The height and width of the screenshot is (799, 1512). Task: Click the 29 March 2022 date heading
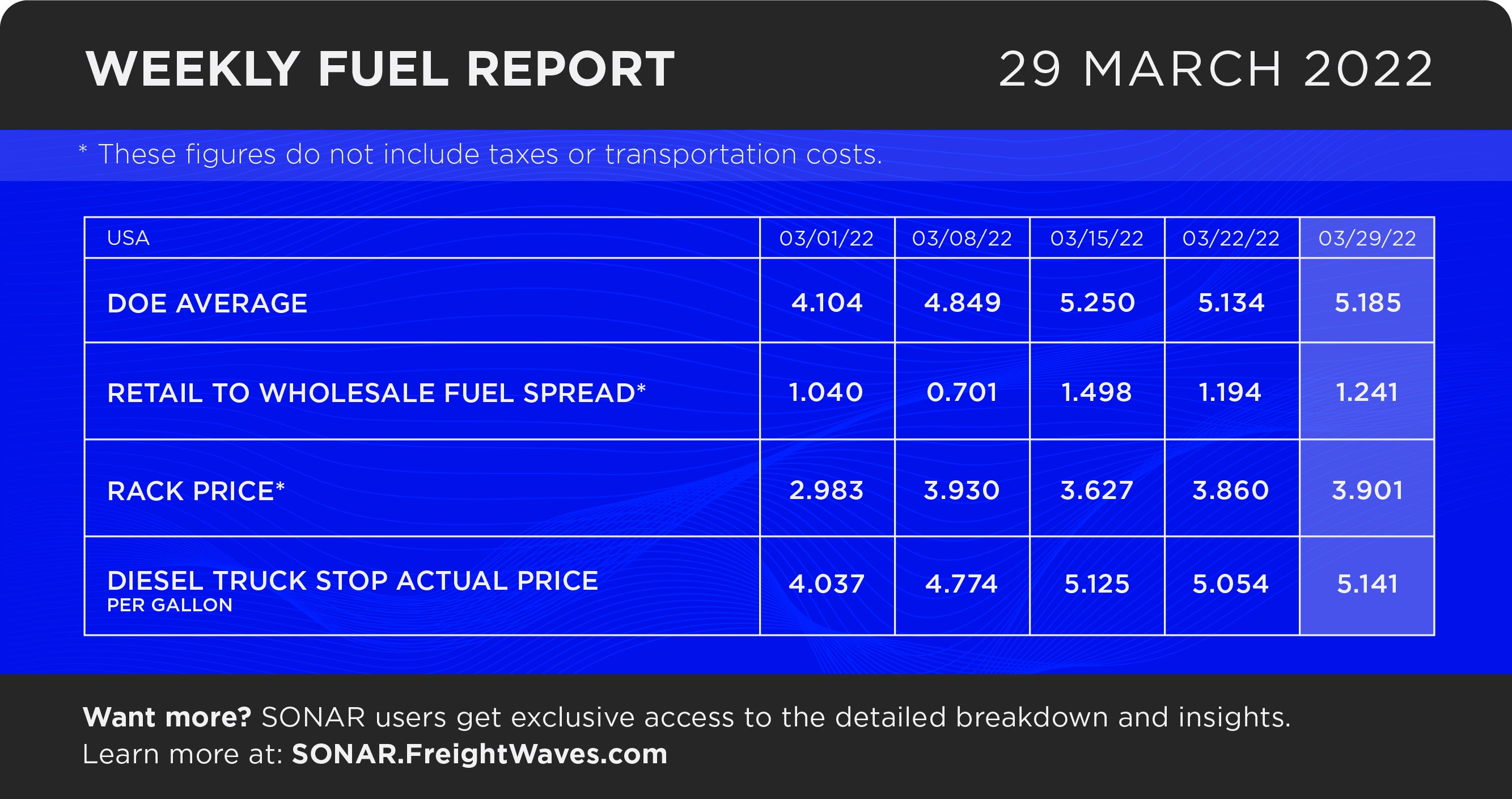point(1215,69)
